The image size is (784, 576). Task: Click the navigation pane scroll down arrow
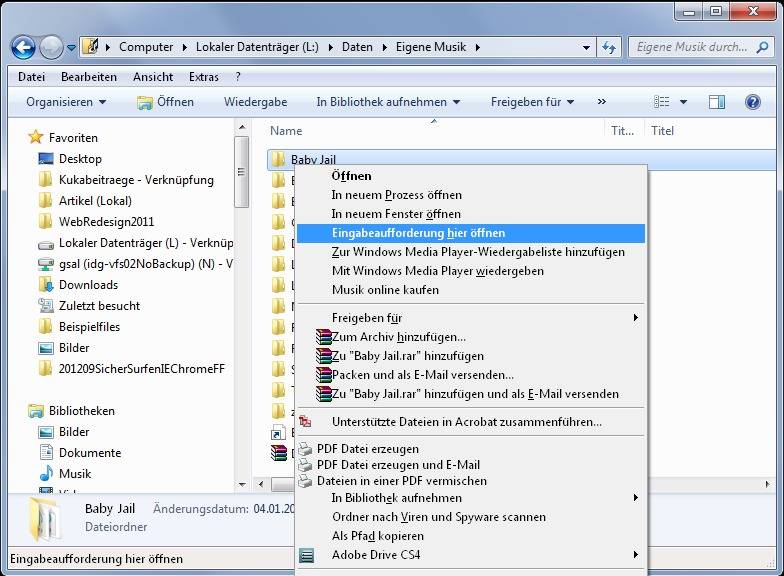242,484
